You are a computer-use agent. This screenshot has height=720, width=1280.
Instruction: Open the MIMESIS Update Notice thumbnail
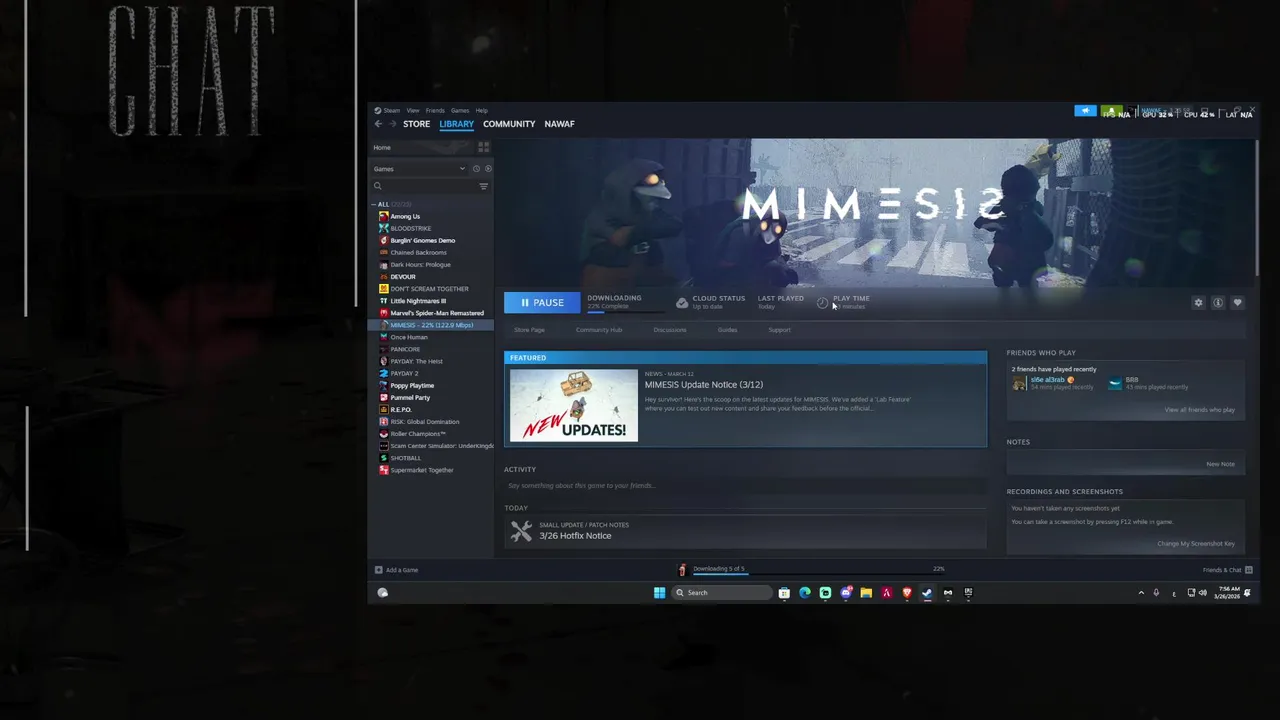pyautogui.click(x=573, y=405)
